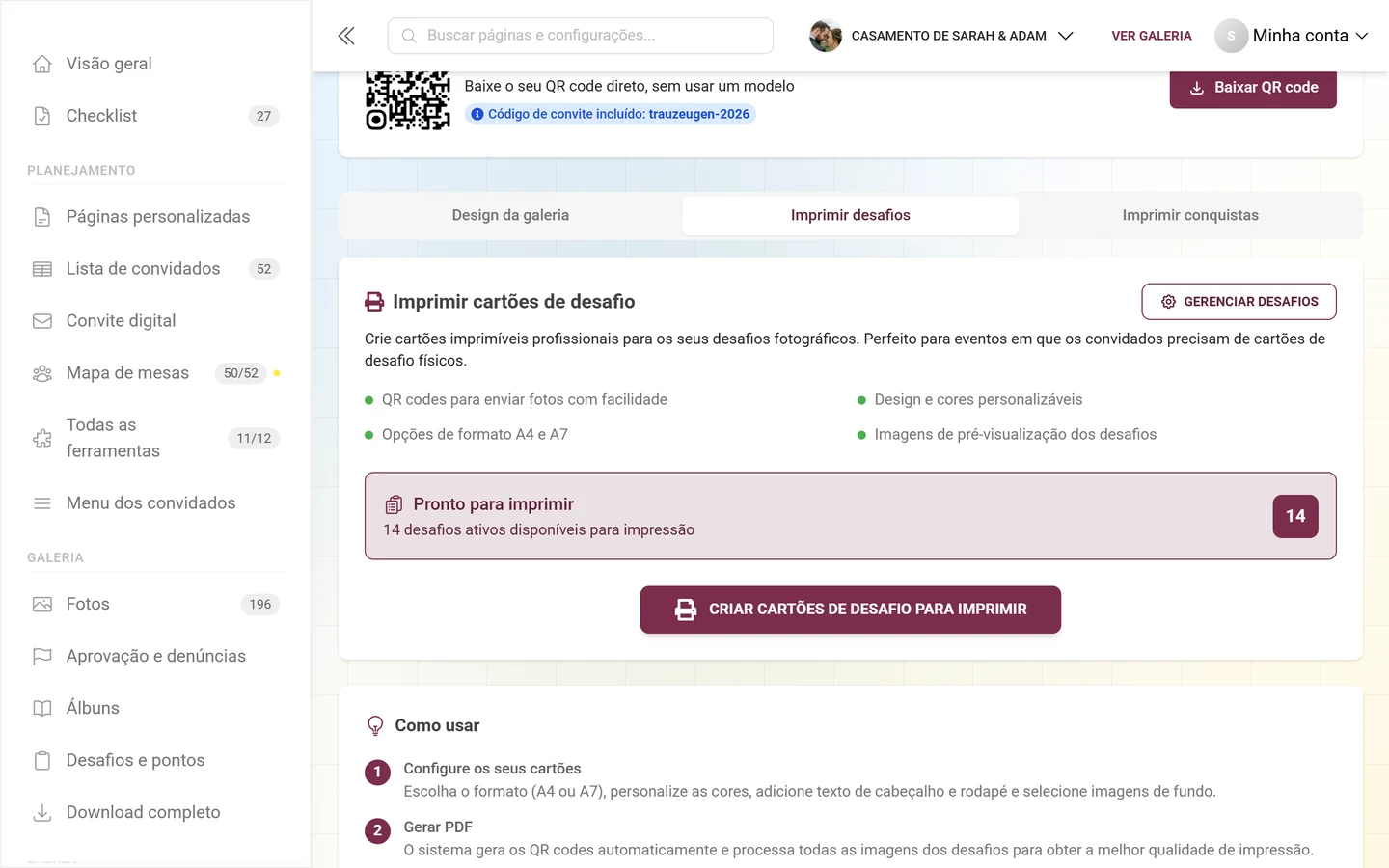Click the QR code image

pos(407,100)
